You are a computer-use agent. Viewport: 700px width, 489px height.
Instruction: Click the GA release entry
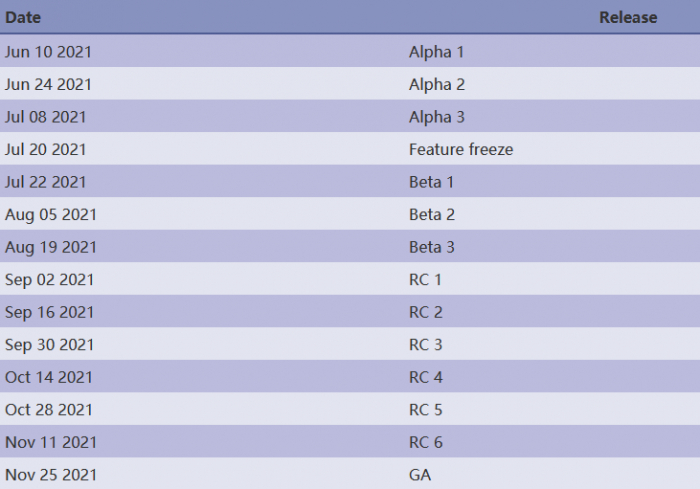click(x=420, y=474)
